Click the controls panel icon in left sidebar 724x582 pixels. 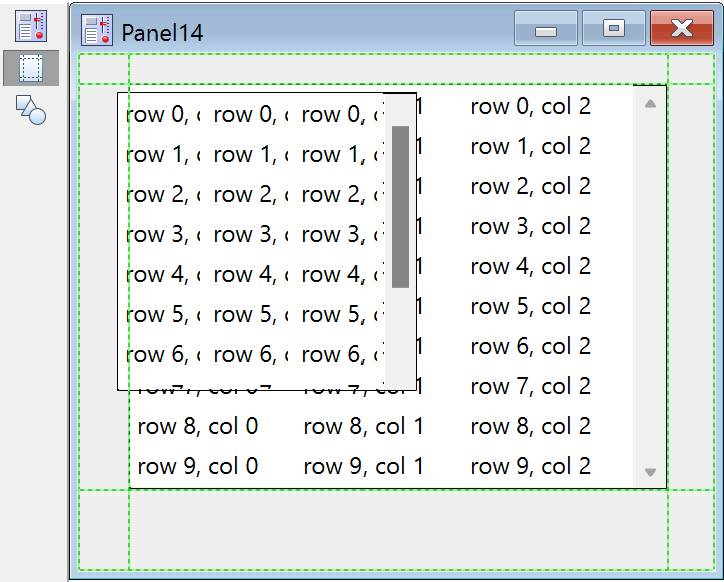click(x=31, y=25)
